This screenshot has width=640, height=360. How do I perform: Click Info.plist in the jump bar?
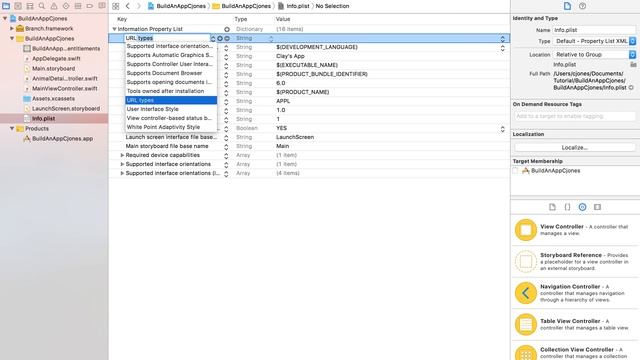coord(293,6)
